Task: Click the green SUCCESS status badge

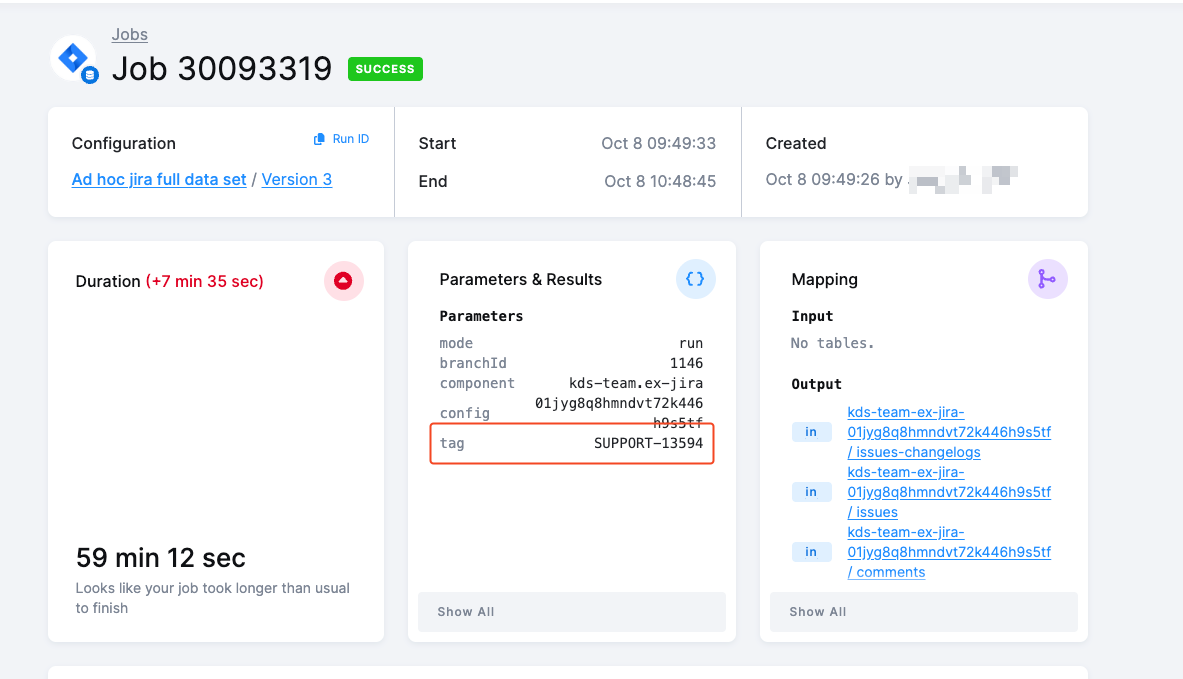Action: click(x=385, y=69)
